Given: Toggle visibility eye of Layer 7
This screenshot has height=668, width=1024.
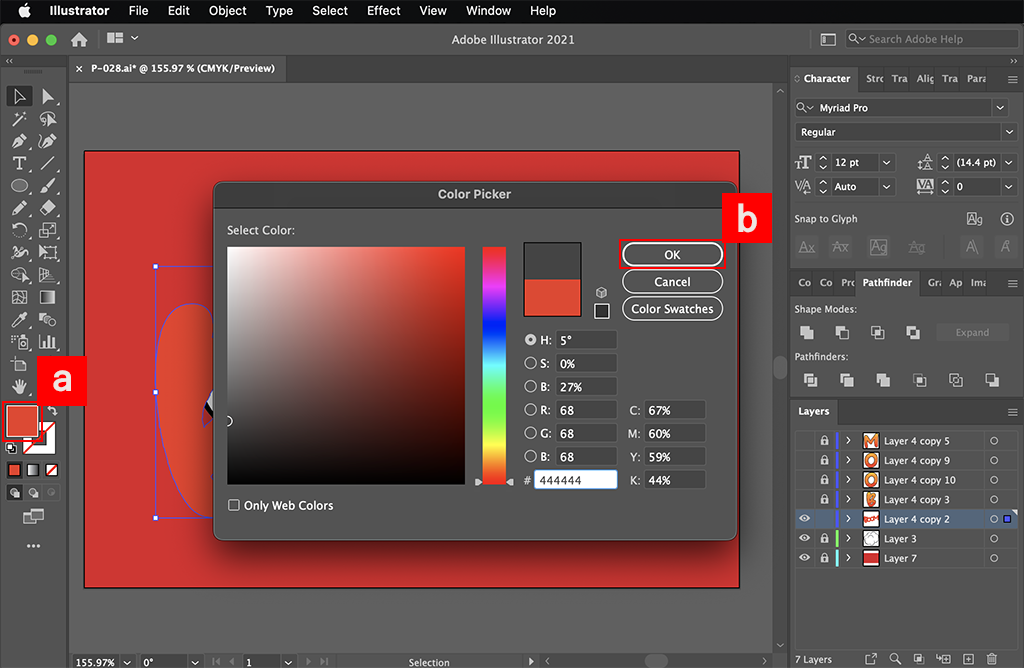Looking at the screenshot, I should pyautogui.click(x=805, y=558).
